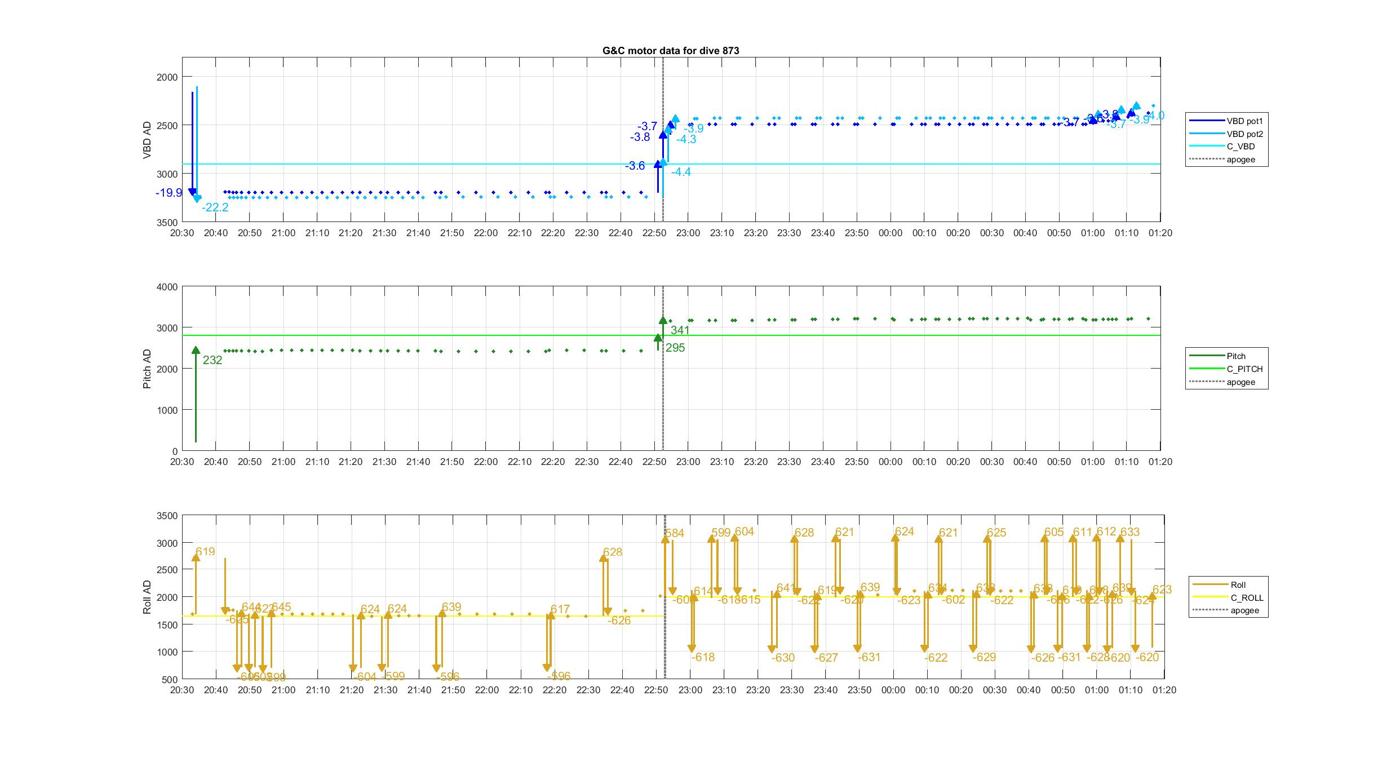Click the '-22.2' VBD data label

pos(215,208)
